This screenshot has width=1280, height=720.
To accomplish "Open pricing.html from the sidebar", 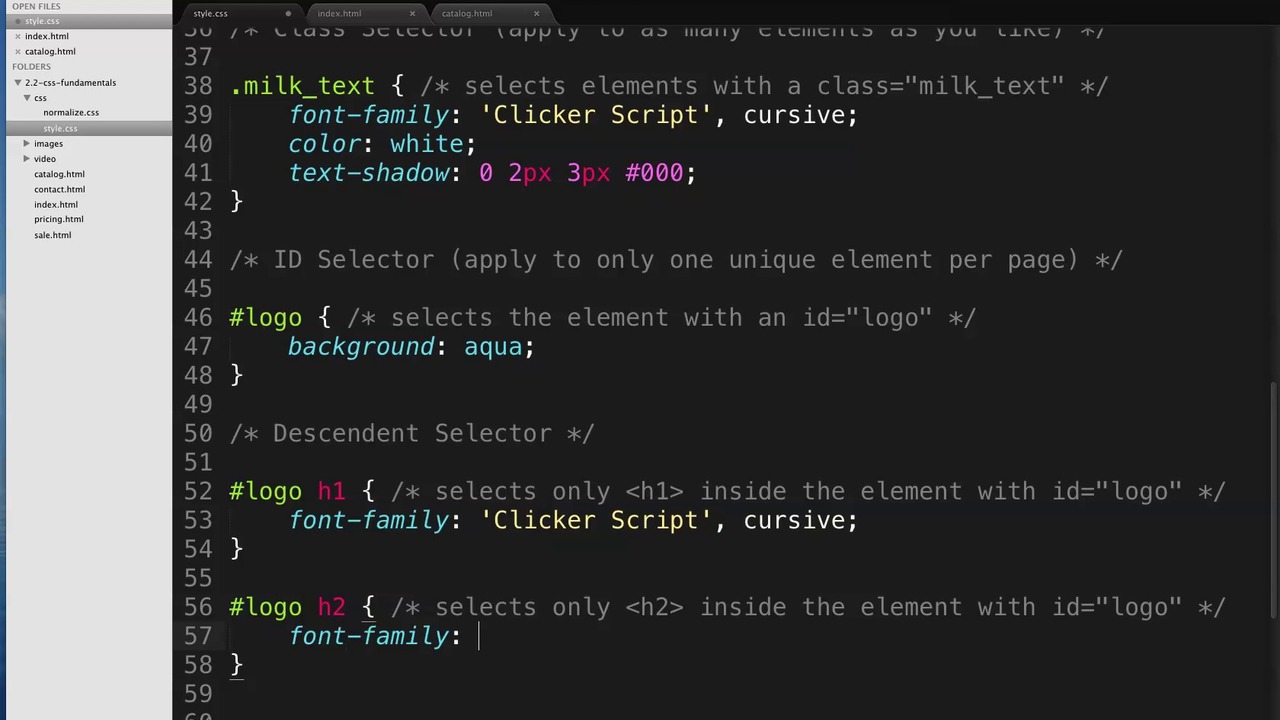I will 58,219.
